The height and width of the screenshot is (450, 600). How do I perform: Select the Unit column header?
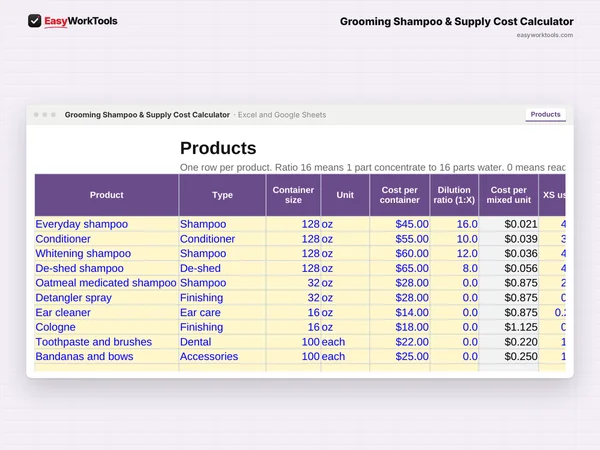345,195
